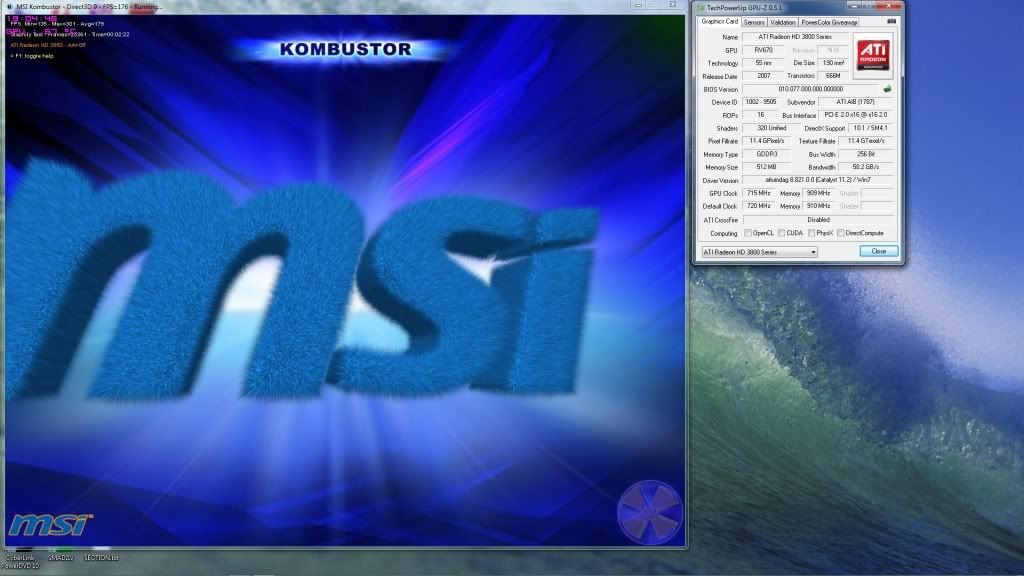Toggle the PhysX checkbox
The height and width of the screenshot is (576, 1024).
[811, 233]
